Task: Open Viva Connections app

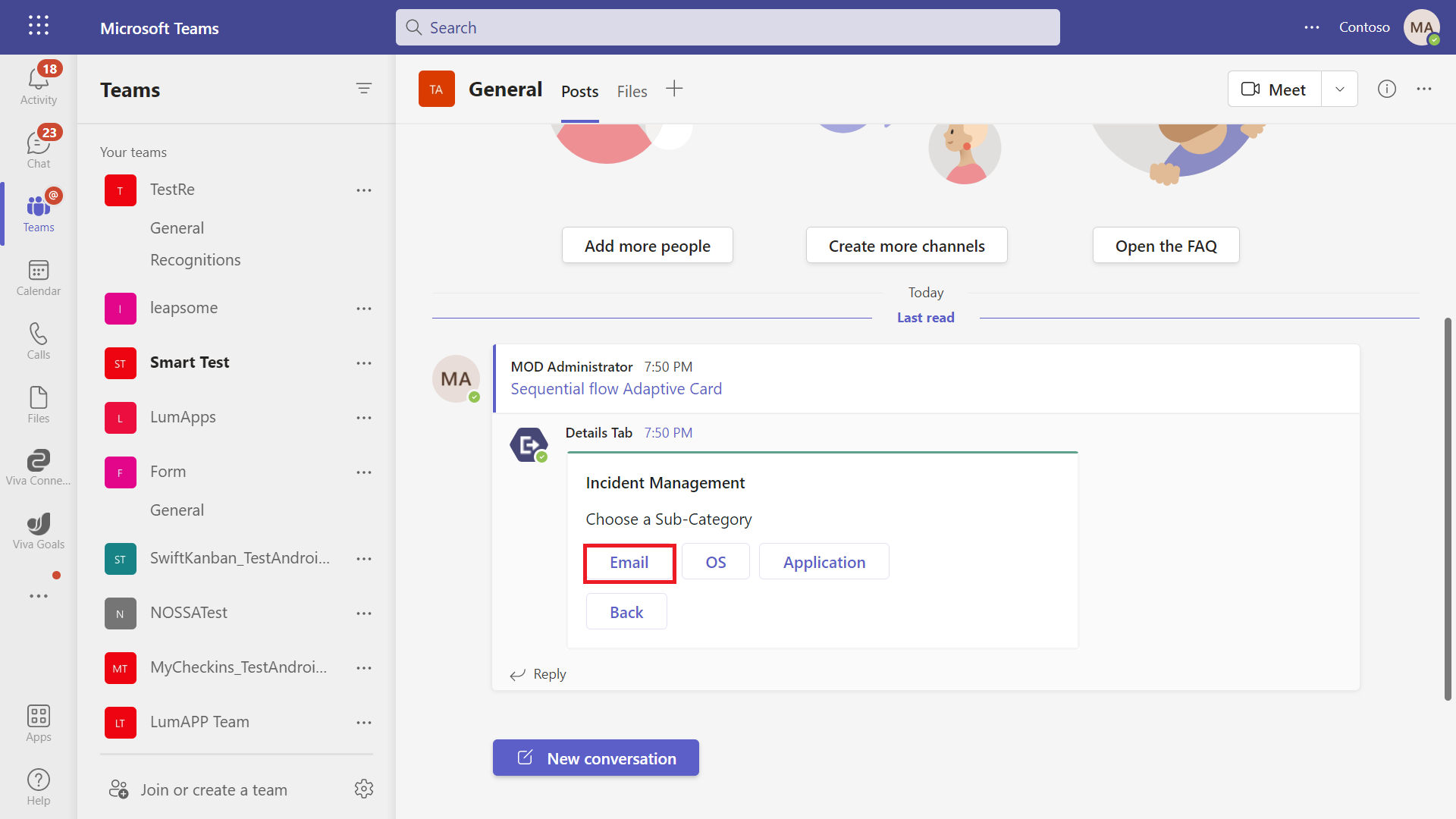Action: click(39, 467)
